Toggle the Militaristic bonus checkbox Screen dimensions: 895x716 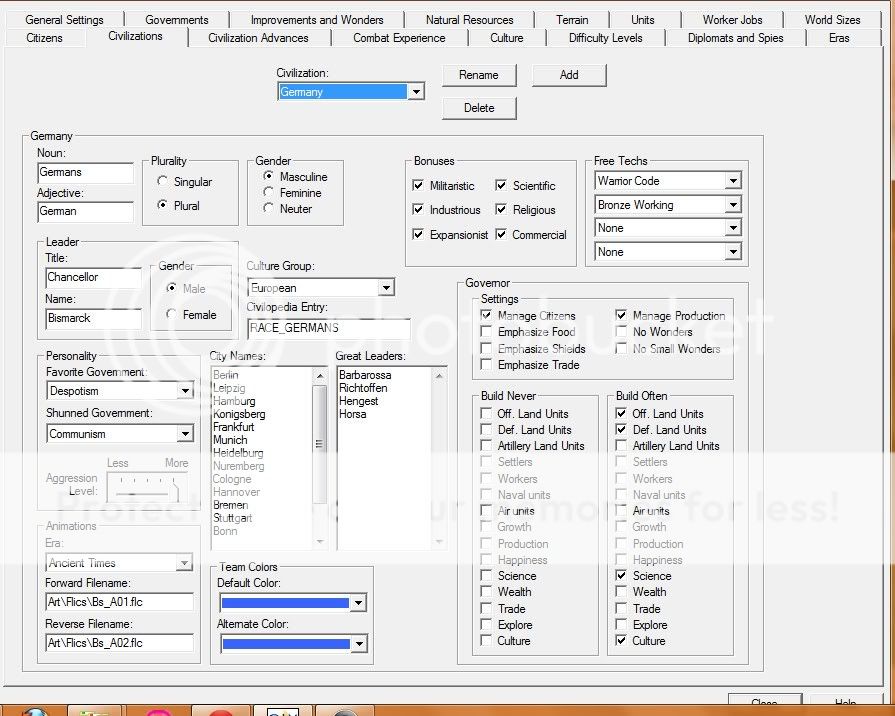[x=418, y=186]
